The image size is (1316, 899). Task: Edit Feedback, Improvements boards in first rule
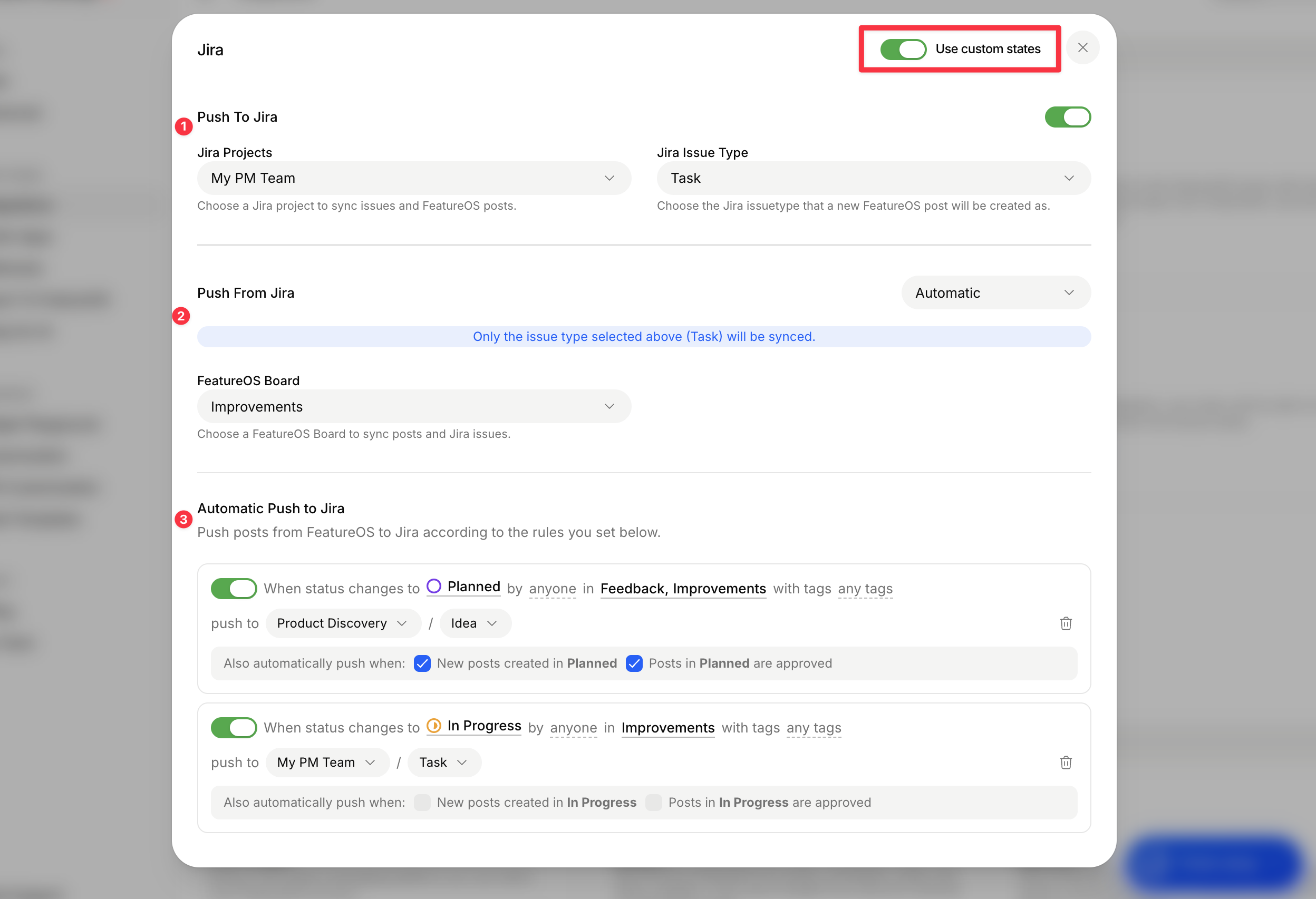pyautogui.click(x=683, y=589)
